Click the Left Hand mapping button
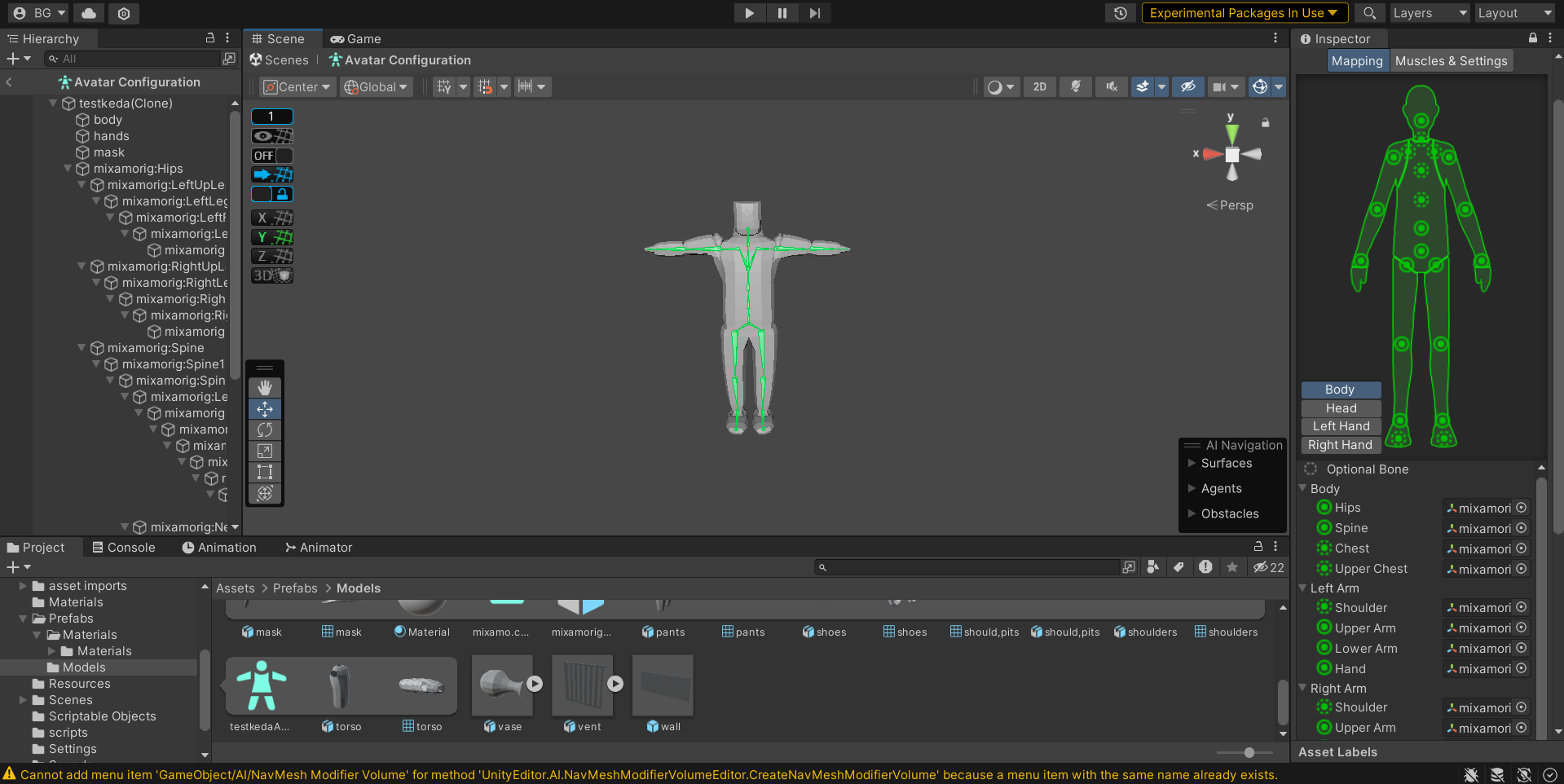The width and height of the screenshot is (1564, 784). click(x=1341, y=426)
